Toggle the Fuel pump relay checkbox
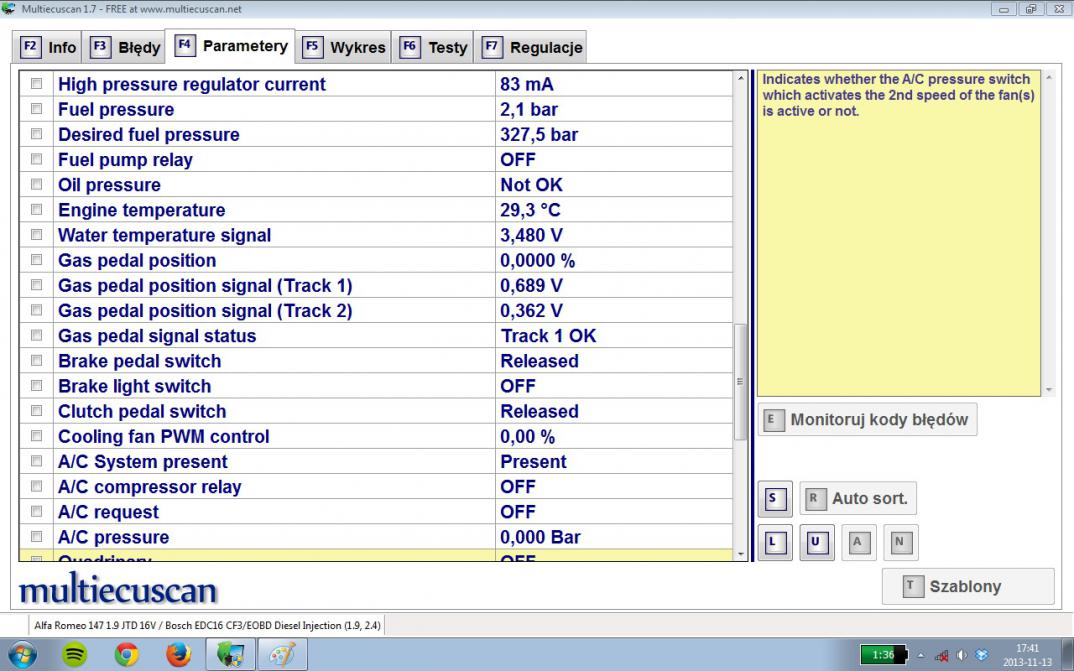The height and width of the screenshot is (671, 1074). pyautogui.click(x=36, y=159)
